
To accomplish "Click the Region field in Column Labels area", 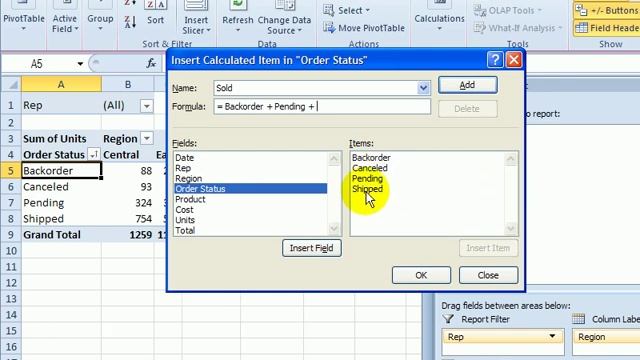I will tap(606, 337).
